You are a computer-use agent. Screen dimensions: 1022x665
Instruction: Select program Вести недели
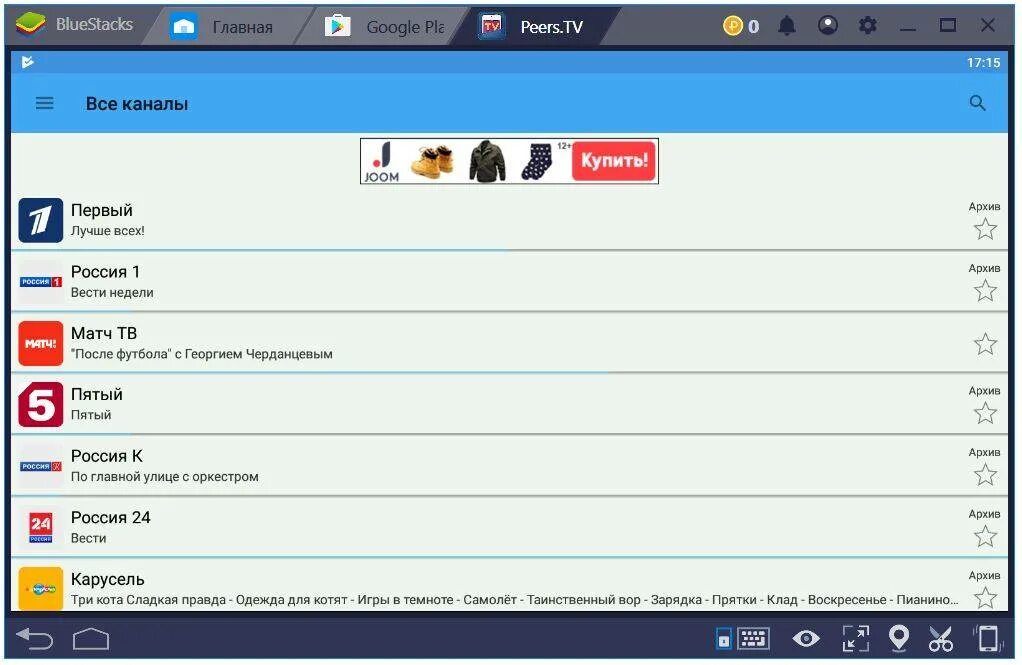click(x=112, y=292)
